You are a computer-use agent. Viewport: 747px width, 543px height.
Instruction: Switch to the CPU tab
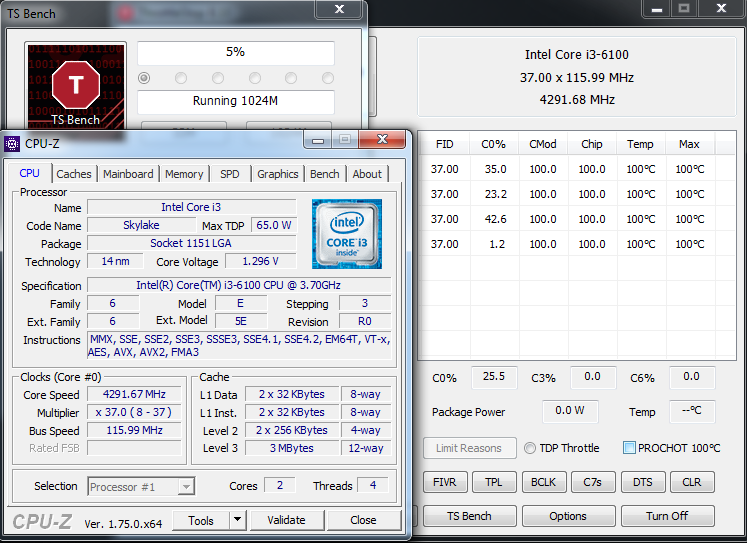(x=30, y=173)
